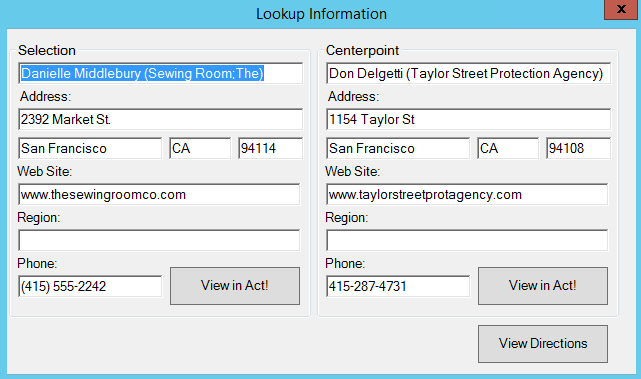Click website field www.taylorstreetprotagency.com
Image resolution: width=641 pixels, height=379 pixels.
click(467, 194)
